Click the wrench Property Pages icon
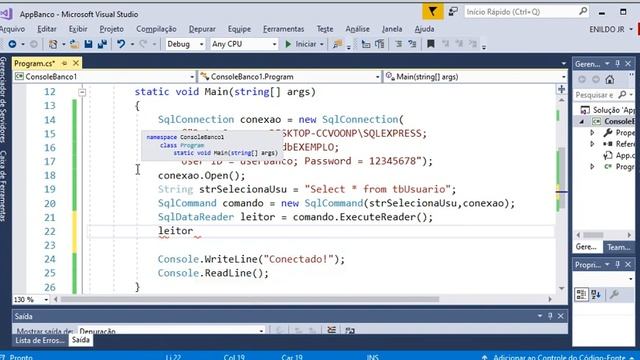Screen dimensions: 640x360 (x=614, y=294)
